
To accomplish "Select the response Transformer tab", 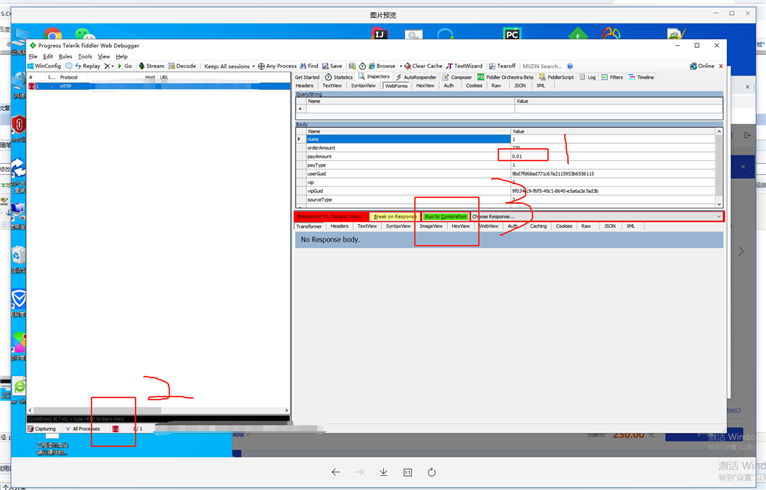I will (x=309, y=226).
